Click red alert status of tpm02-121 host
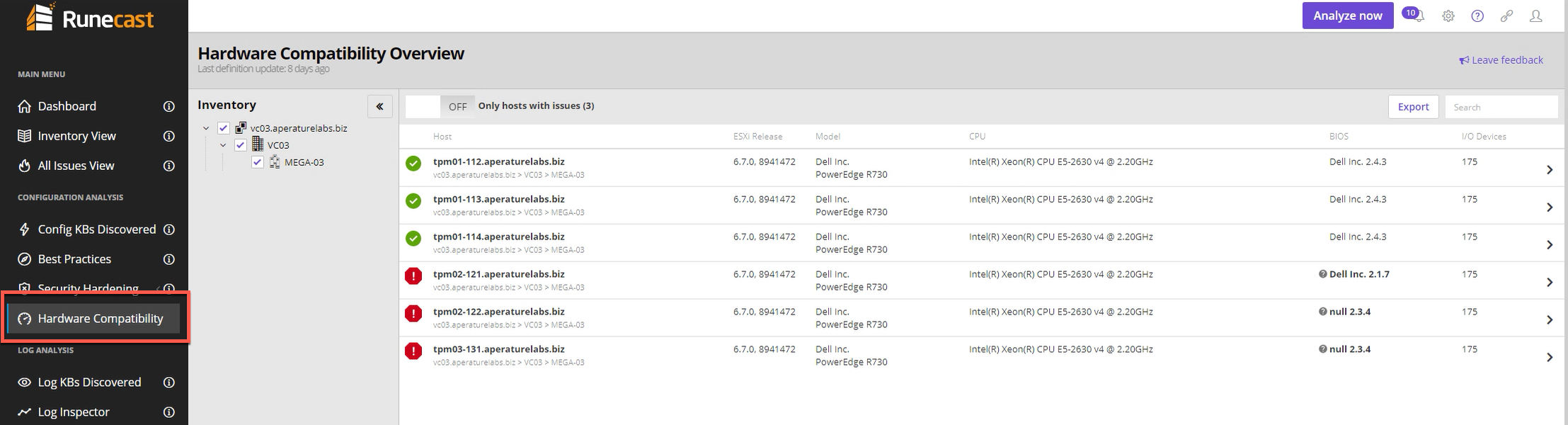This screenshot has height=425, width=1568. 413,276
